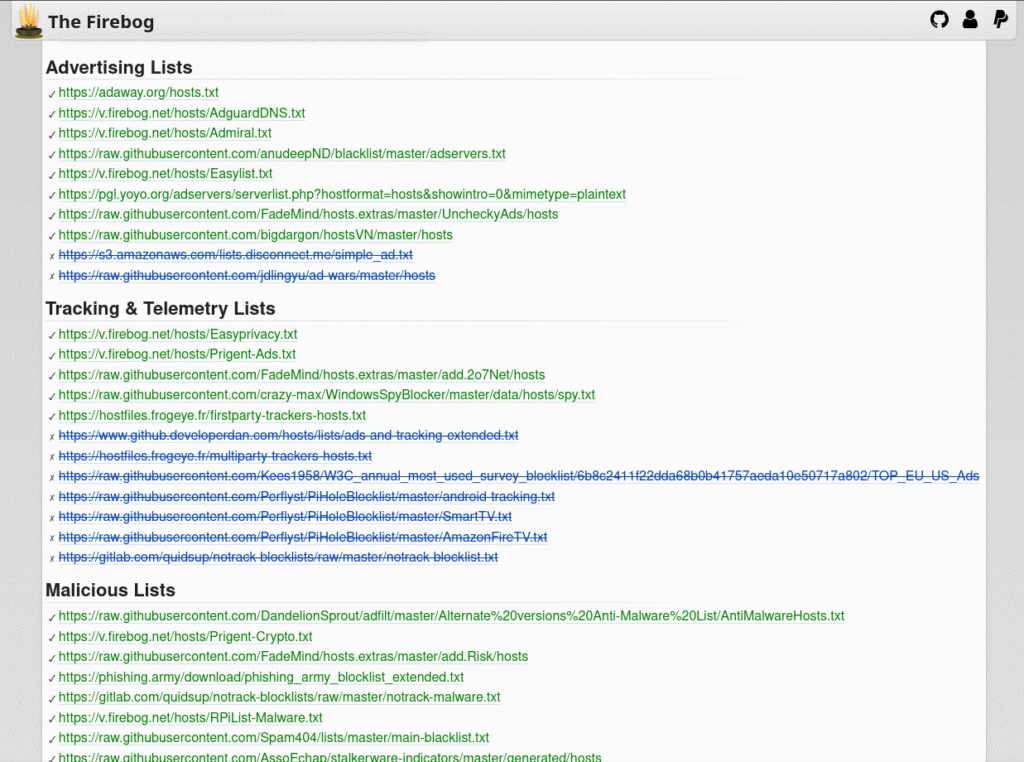Follow the WindowsSpyBlocker spy.txt link
The height and width of the screenshot is (762, 1024).
[326, 395]
